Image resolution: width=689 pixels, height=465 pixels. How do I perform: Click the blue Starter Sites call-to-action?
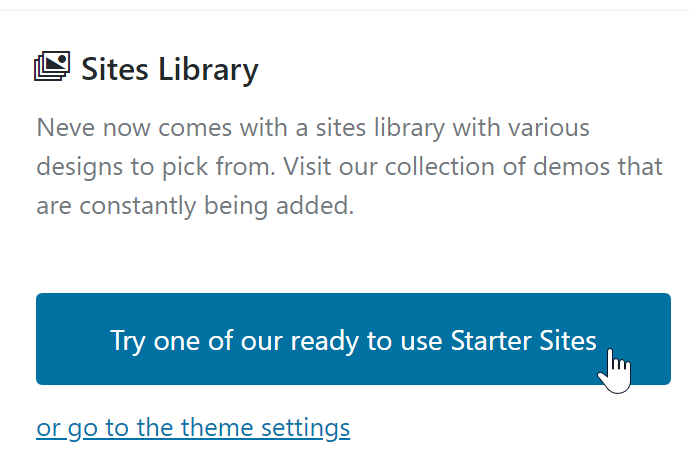pos(353,339)
